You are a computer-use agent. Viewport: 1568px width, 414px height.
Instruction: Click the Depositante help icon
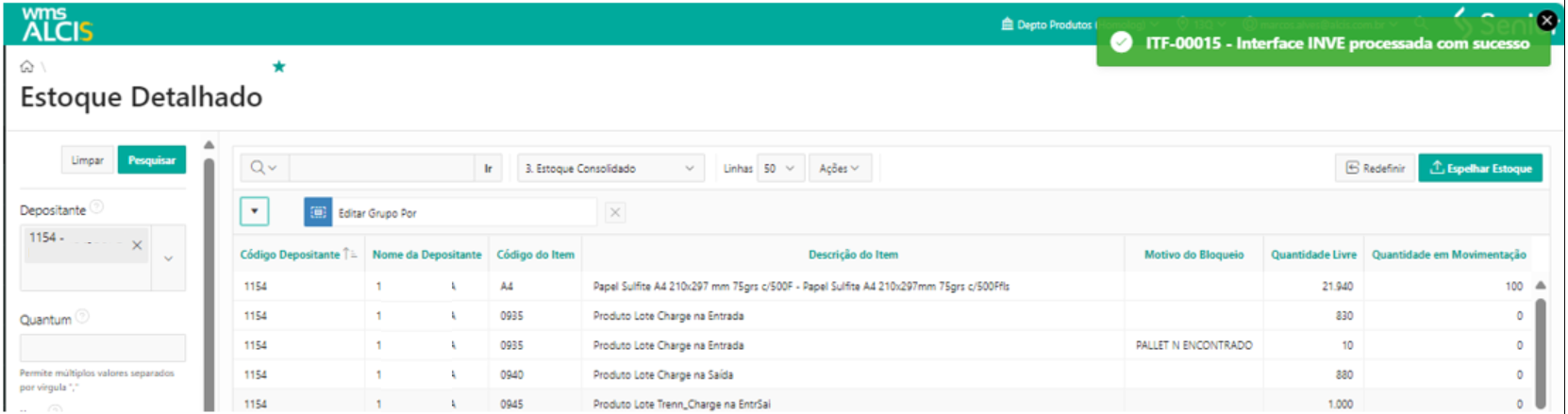click(x=96, y=207)
